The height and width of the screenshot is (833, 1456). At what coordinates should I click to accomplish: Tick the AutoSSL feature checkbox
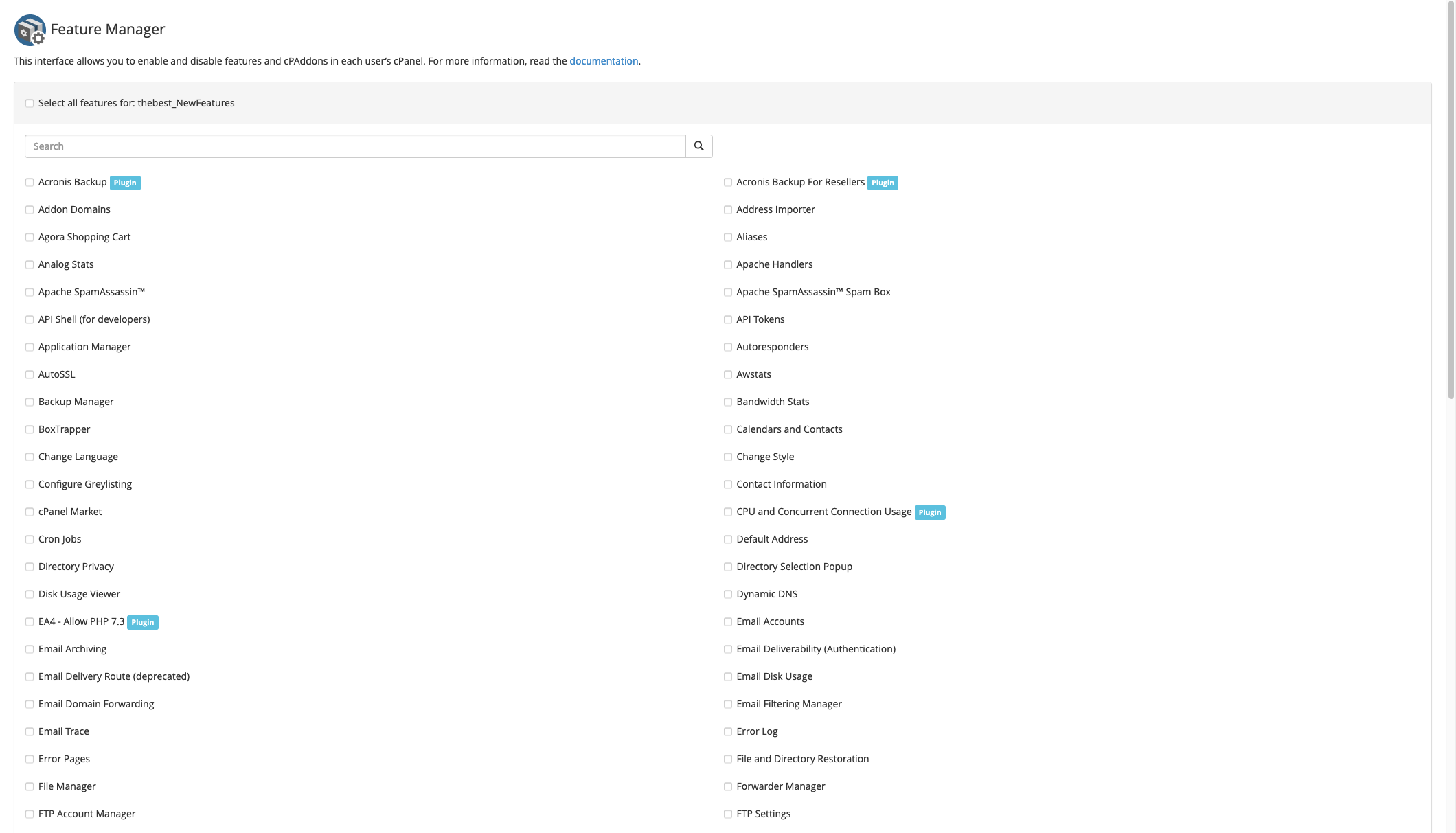pos(30,375)
